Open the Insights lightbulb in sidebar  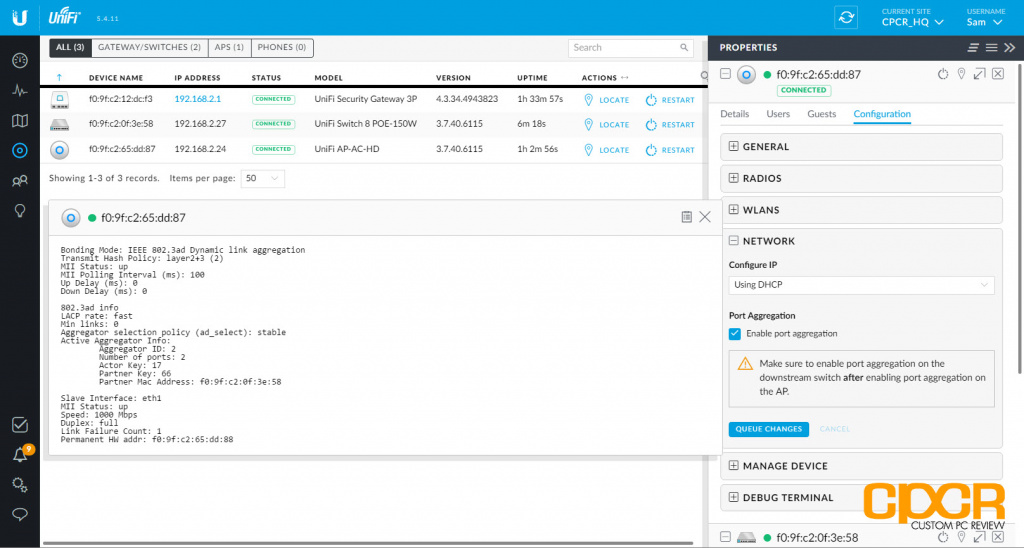click(x=19, y=211)
